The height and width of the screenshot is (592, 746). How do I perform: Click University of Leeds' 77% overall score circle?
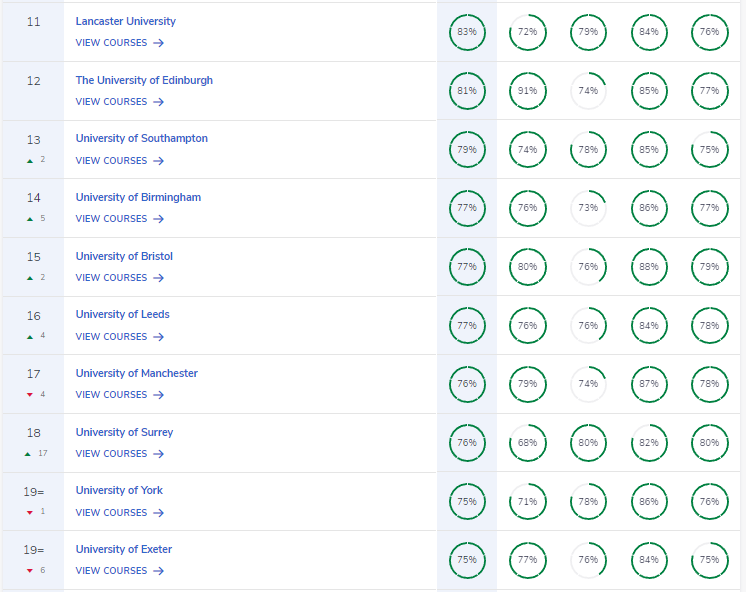point(466,326)
